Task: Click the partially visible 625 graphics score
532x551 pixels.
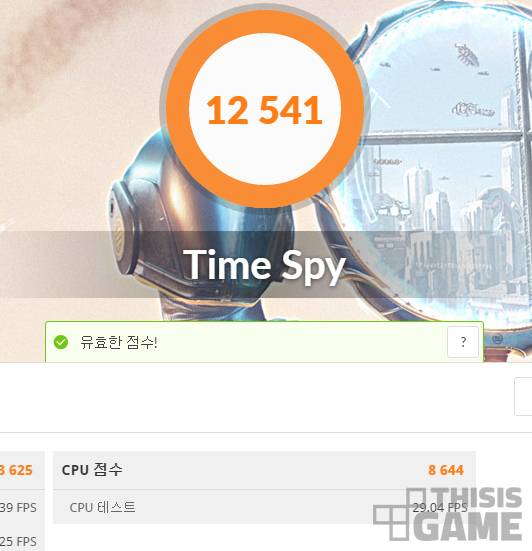Action: [16, 470]
